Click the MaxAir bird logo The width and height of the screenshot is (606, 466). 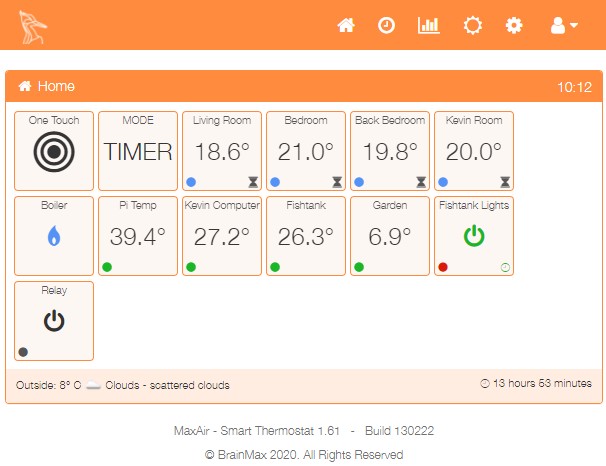click(x=32, y=26)
